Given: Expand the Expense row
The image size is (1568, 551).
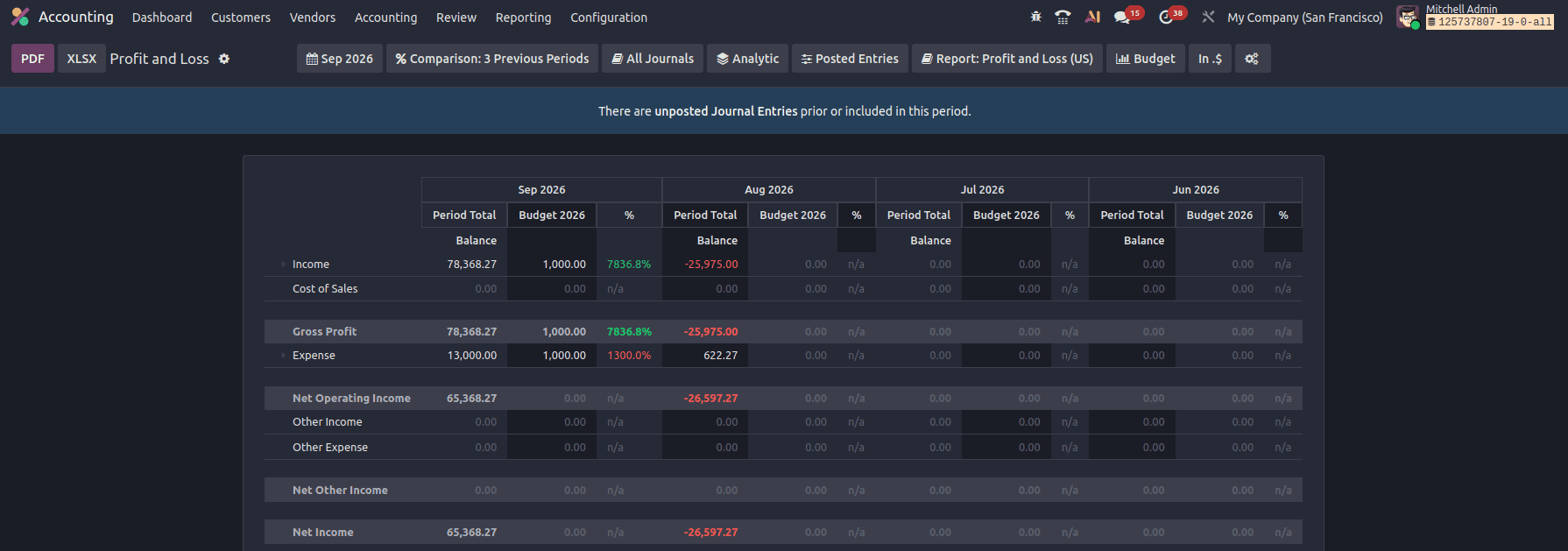Looking at the screenshot, I should tap(283, 356).
